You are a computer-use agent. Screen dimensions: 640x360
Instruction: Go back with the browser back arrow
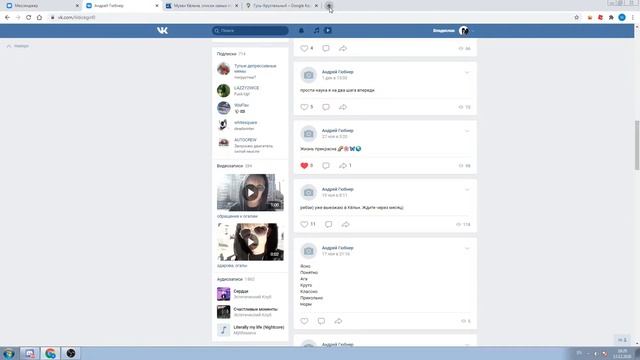(x=7, y=18)
